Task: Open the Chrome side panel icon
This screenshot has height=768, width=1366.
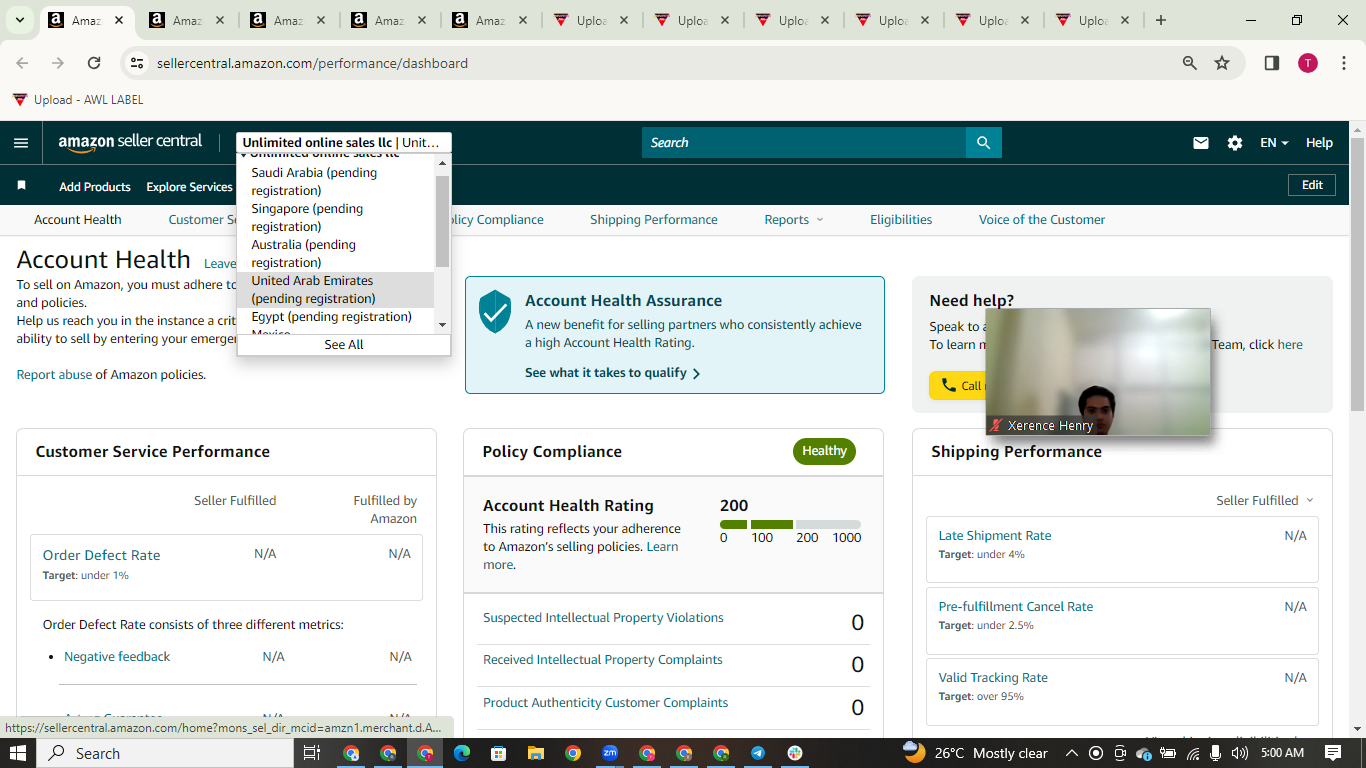Action: pos(1272,63)
